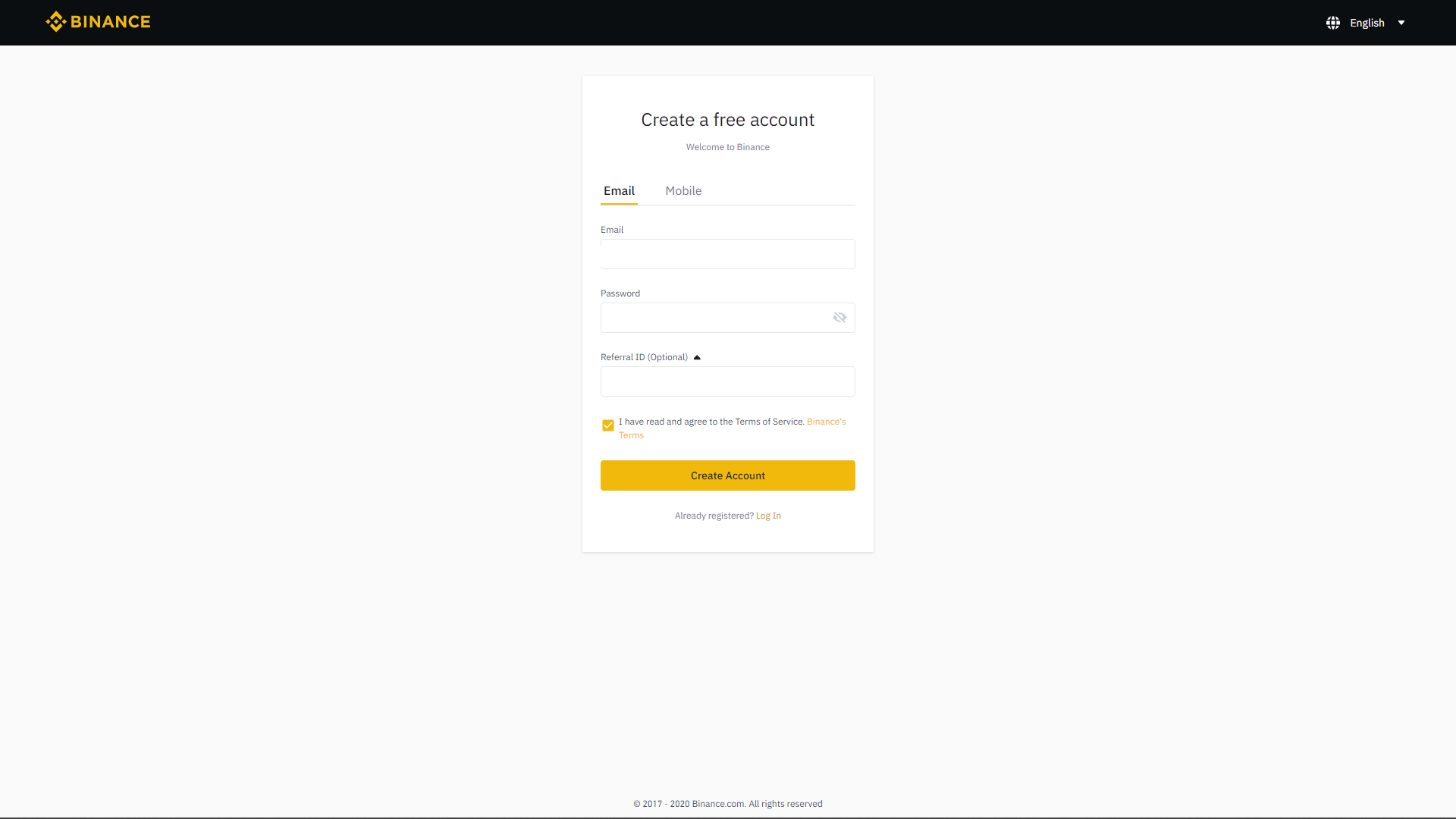The image size is (1456, 819).
Task: Click the footer copyright text
Action: pyautogui.click(x=727, y=804)
